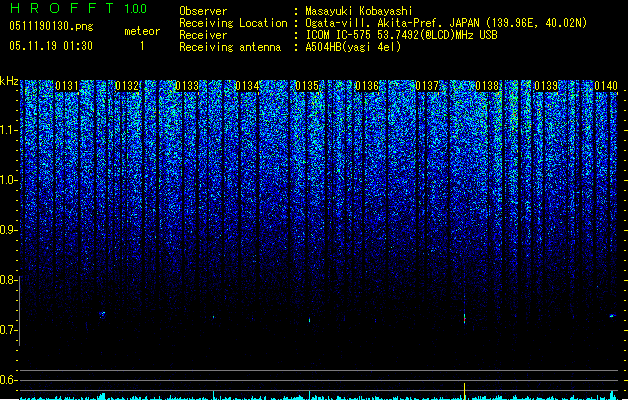Click the 0133 time marker

(x=187, y=86)
